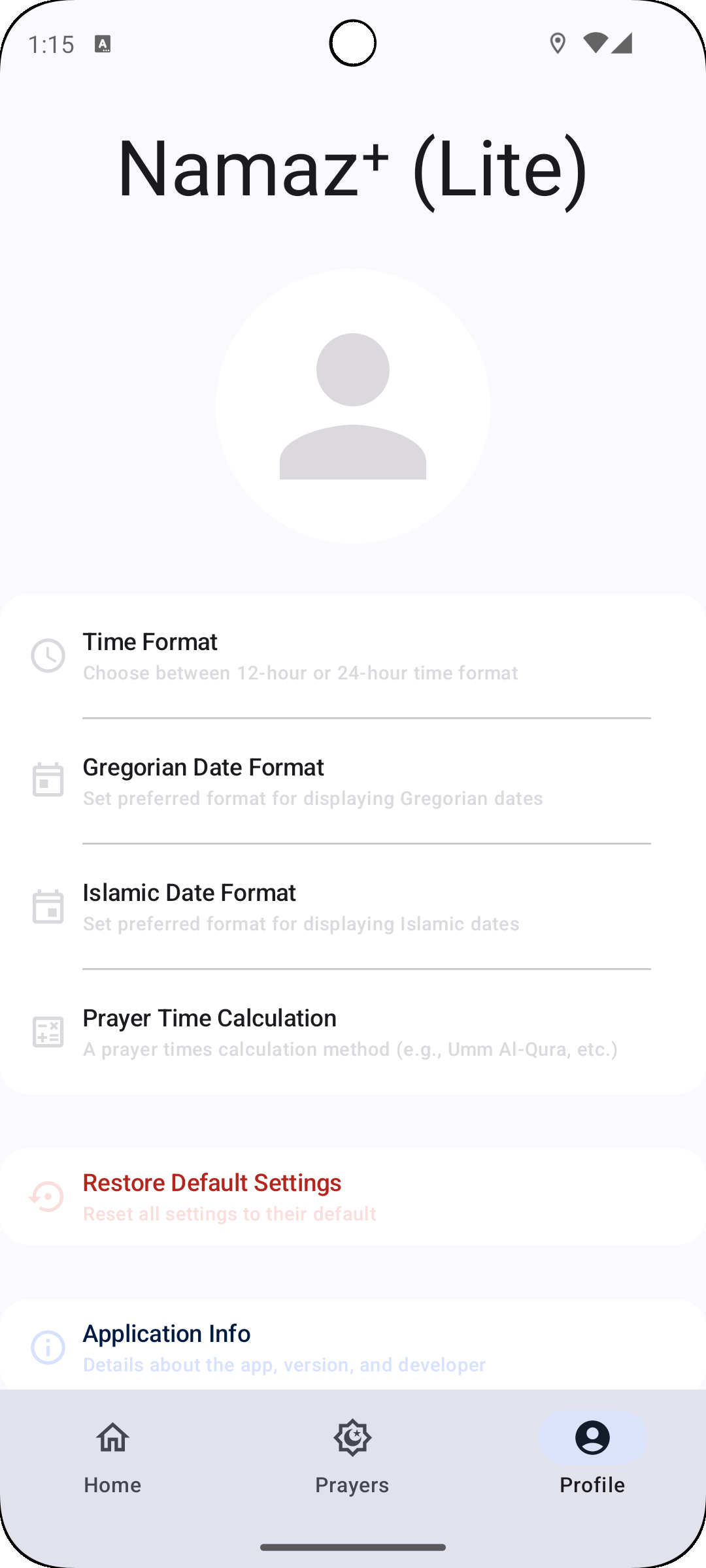The image size is (706, 1568).
Task: Tap the location indicator in status bar
Action: tap(558, 44)
